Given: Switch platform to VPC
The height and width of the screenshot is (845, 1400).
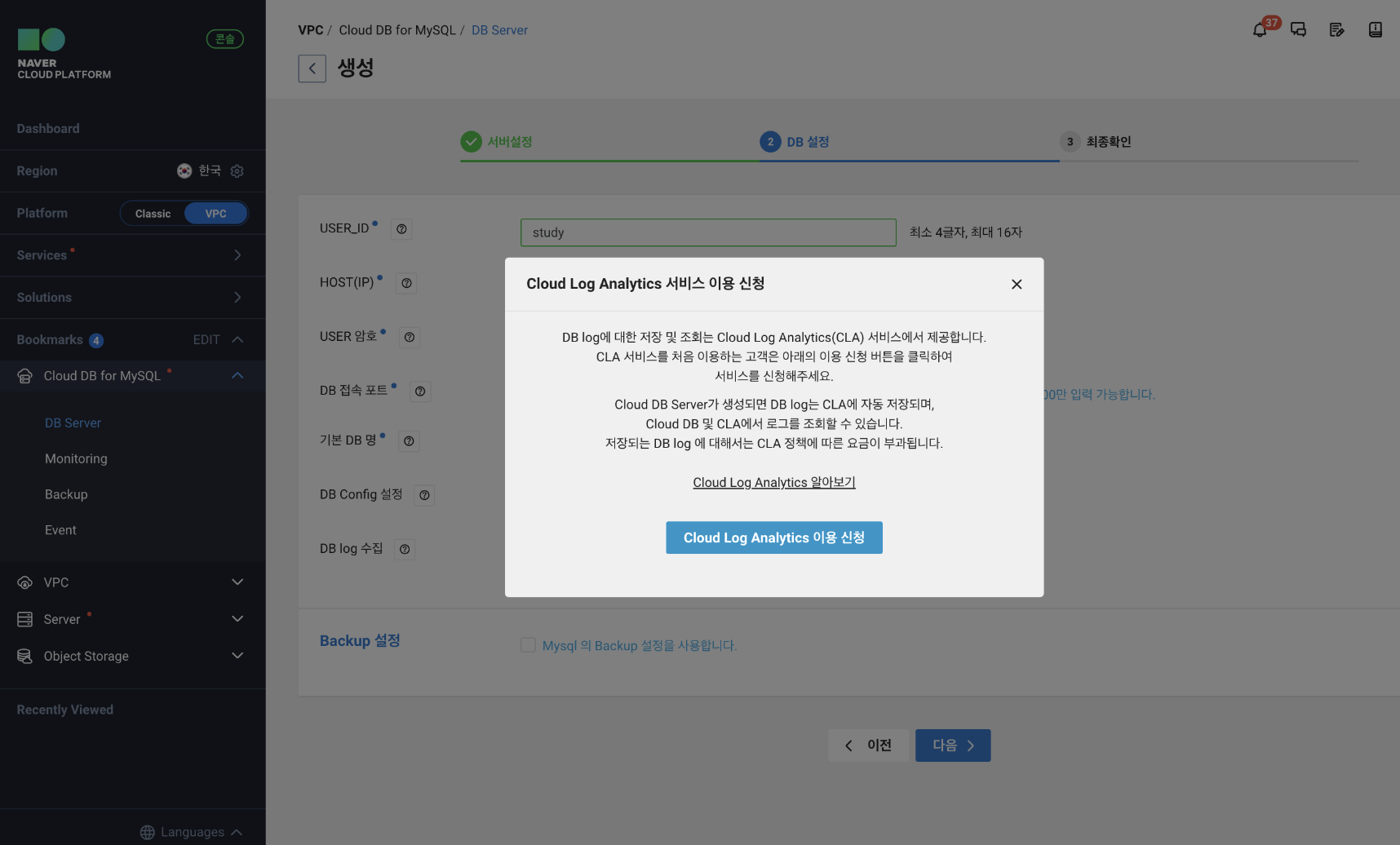Looking at the screenshot, I should click(x=216, y=214).
